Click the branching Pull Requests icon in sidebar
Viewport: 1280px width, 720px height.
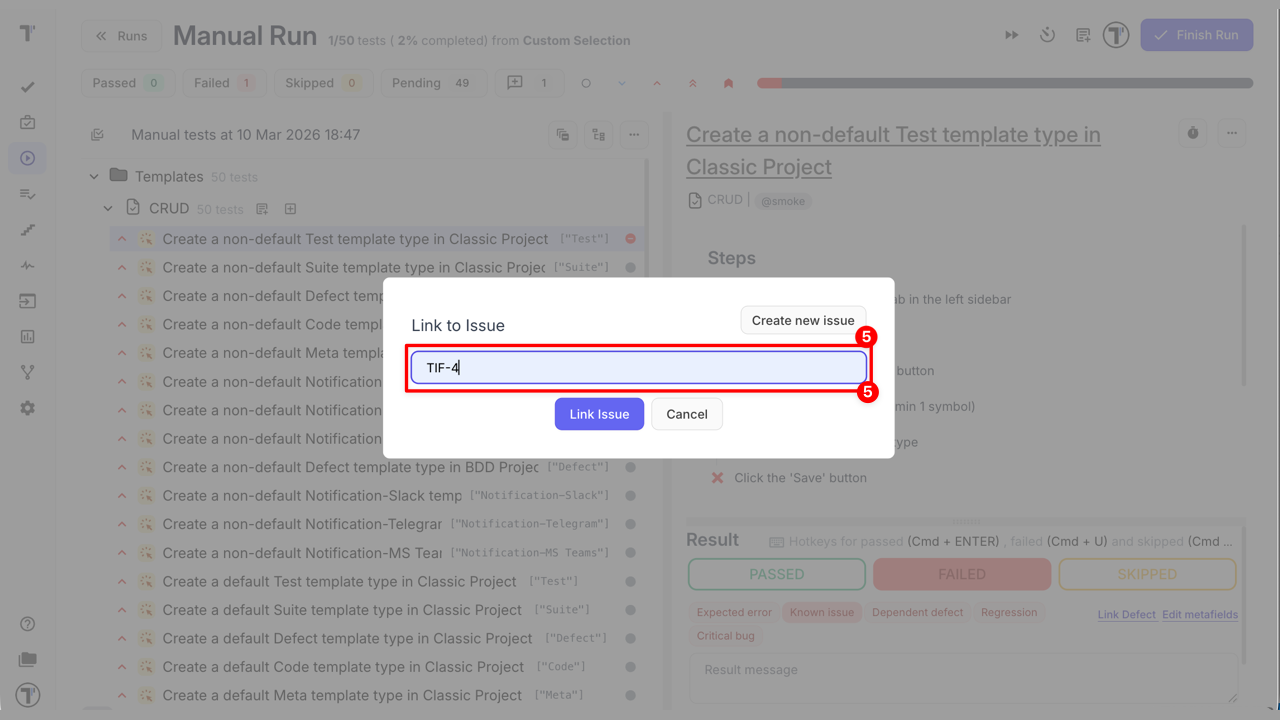click(x=27, y=372)
